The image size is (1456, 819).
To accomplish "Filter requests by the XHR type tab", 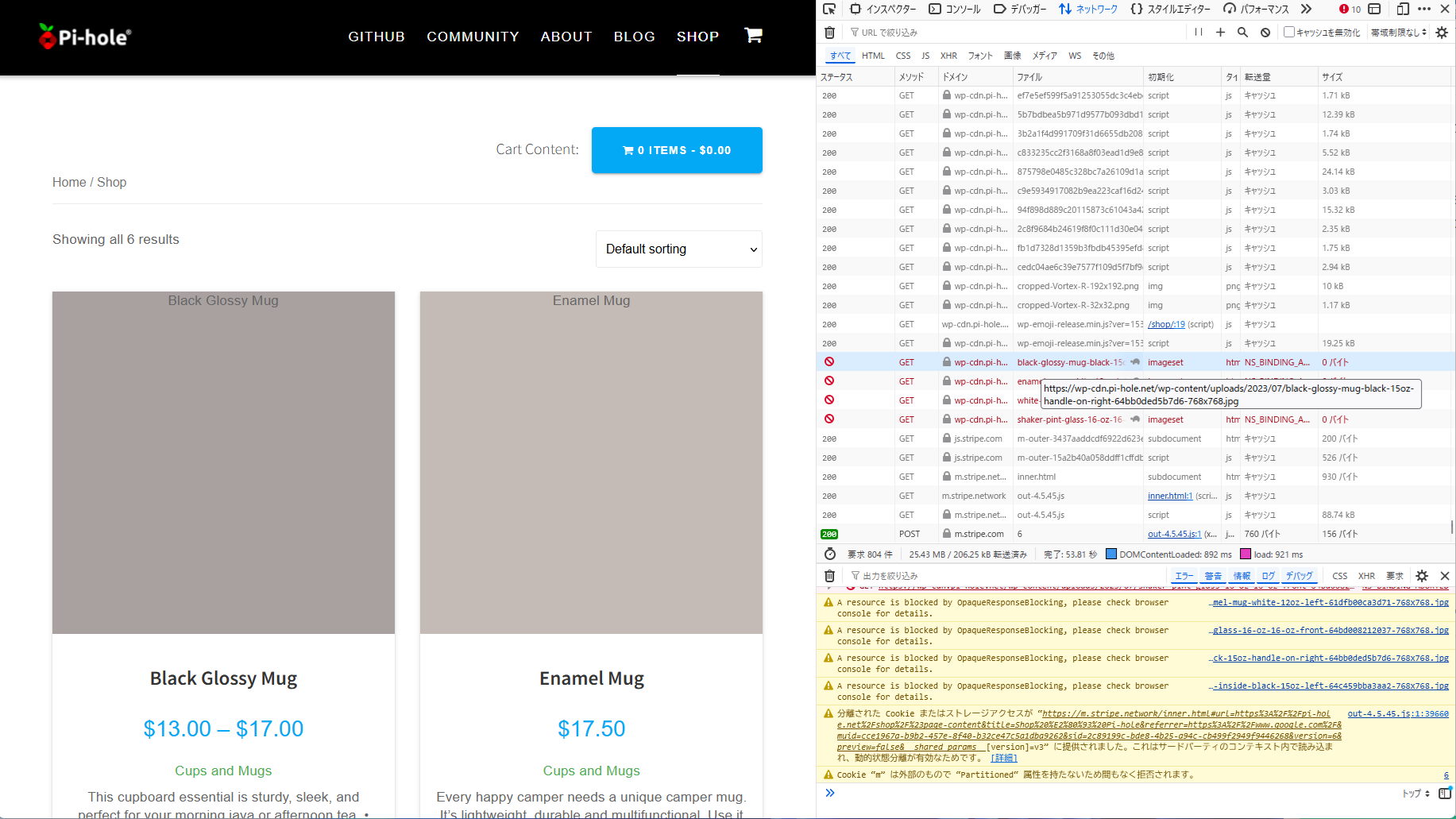I will pyautogui.click(x=948, y=56).
